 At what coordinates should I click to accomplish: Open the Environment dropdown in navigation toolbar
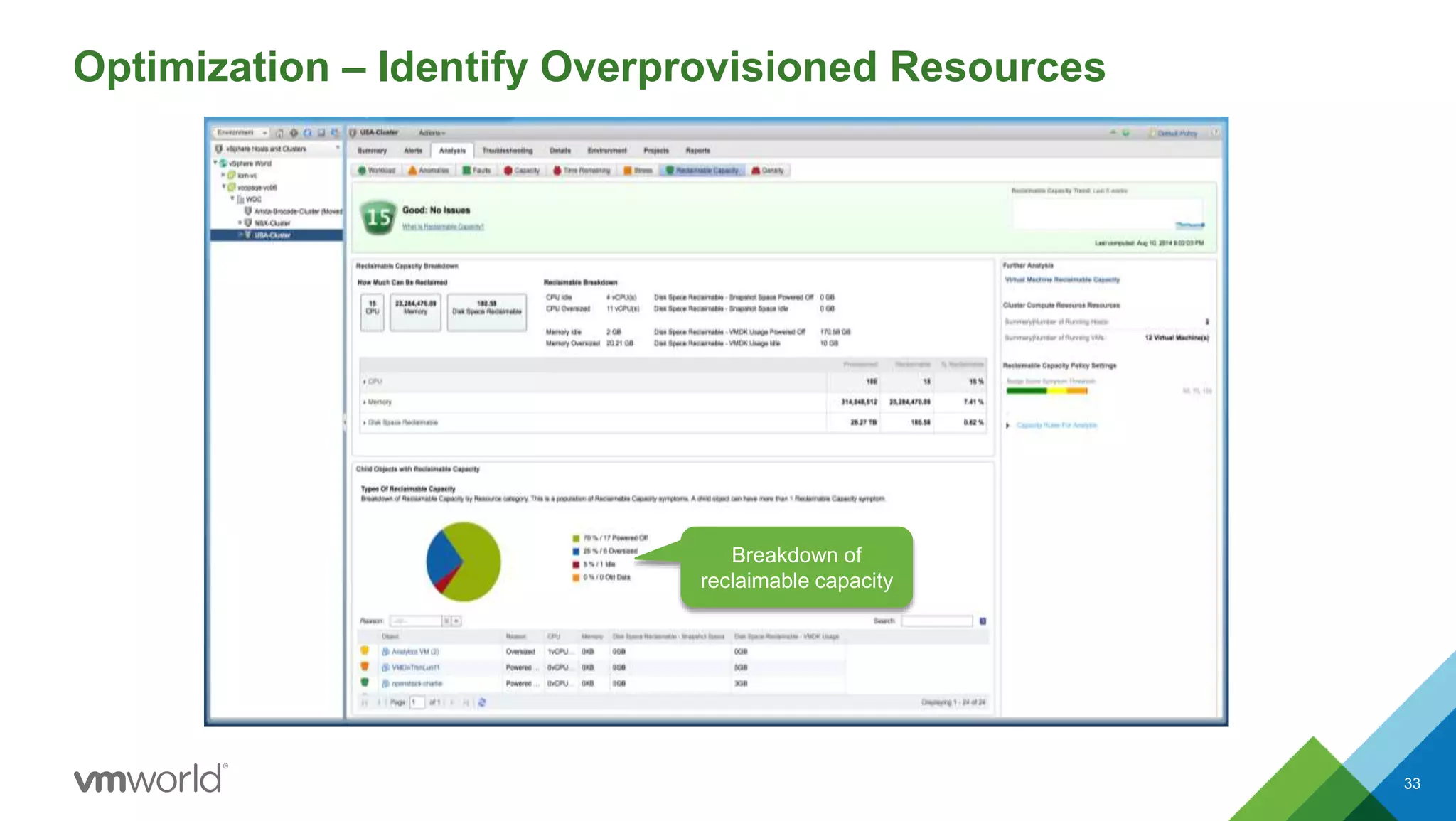(241, 132)
